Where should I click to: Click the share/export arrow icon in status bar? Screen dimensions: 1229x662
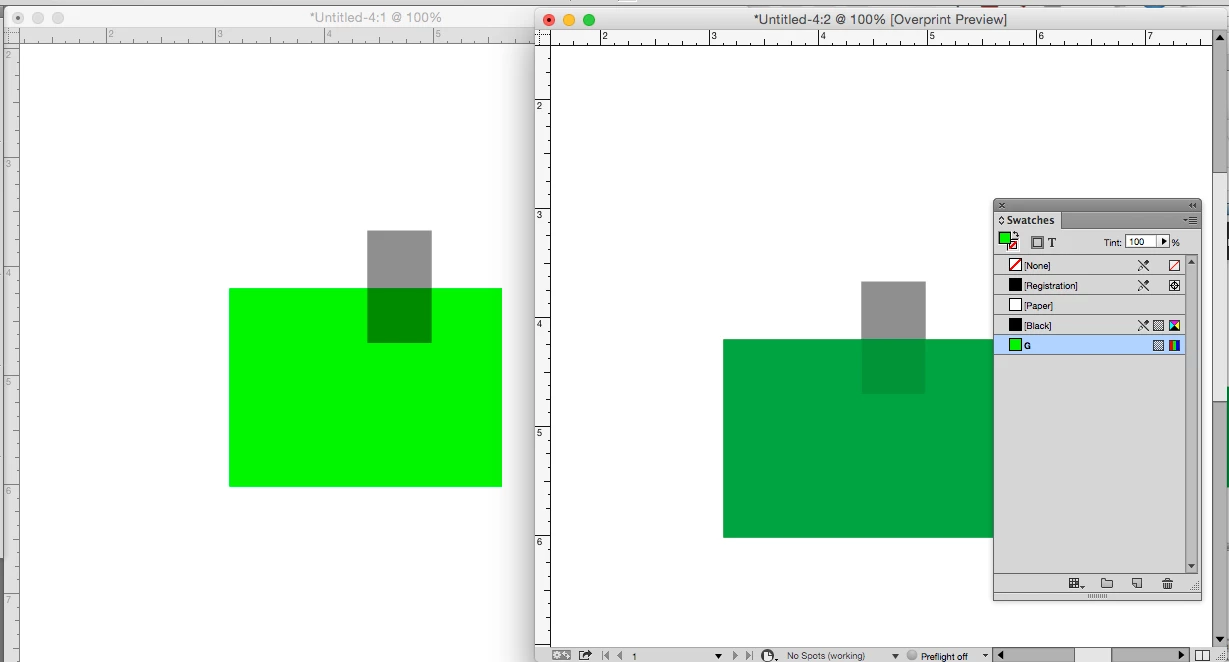click(x=585, y=656)
